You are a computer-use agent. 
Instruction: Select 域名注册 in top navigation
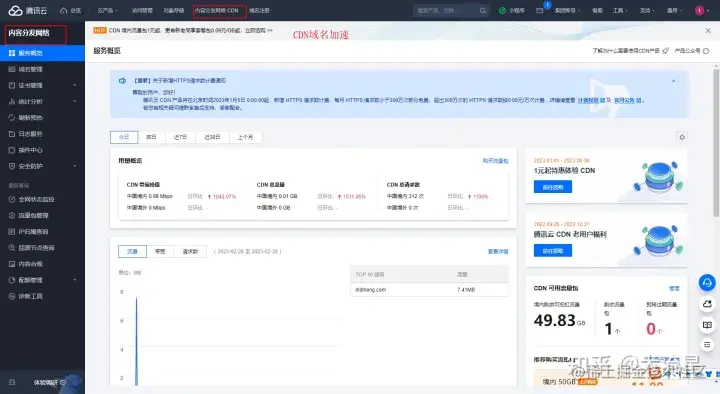(259, 10)
